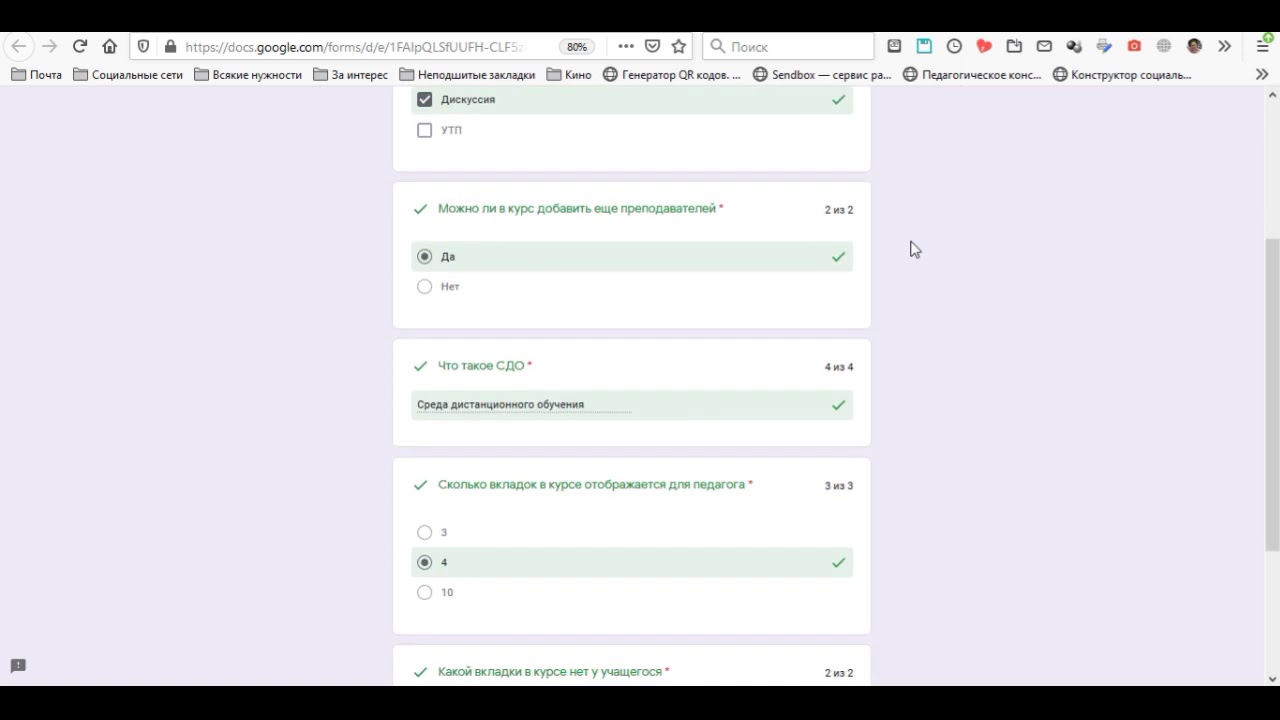Click the feedback exclamation icon
The width and height of the screenshot is (1280, 720).
pos(18,666)
